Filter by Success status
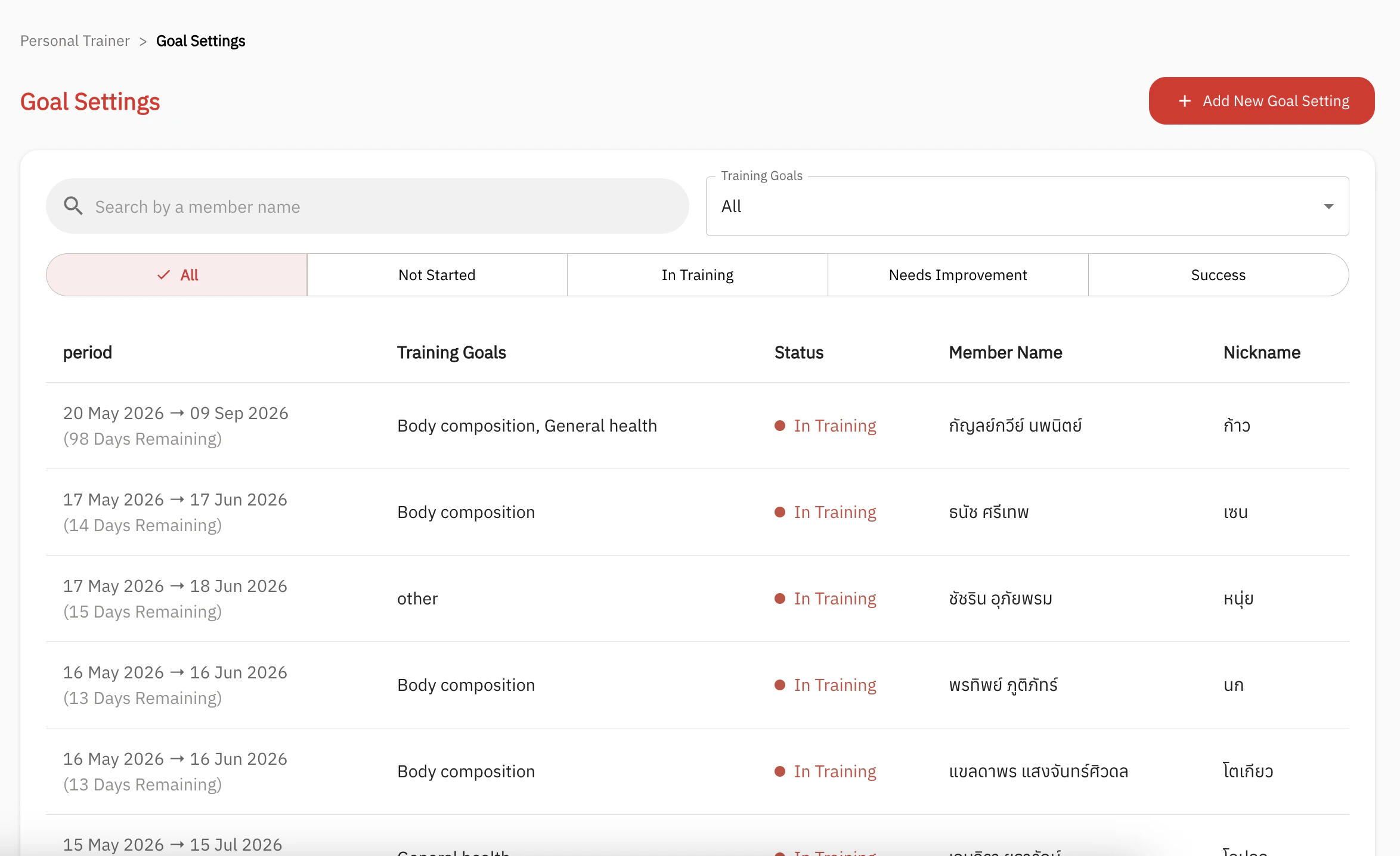The width and height of the screenshot is (1400, 856). click(x=1218, y=275)
